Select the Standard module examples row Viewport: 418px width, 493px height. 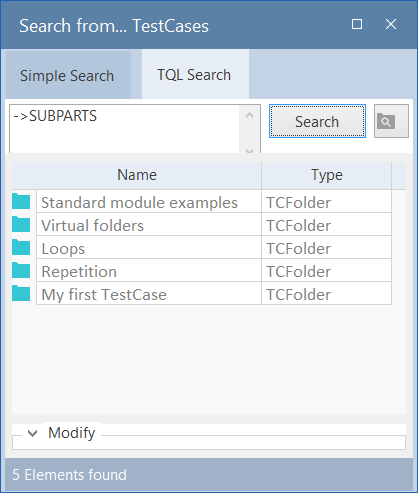coord(202,202)
